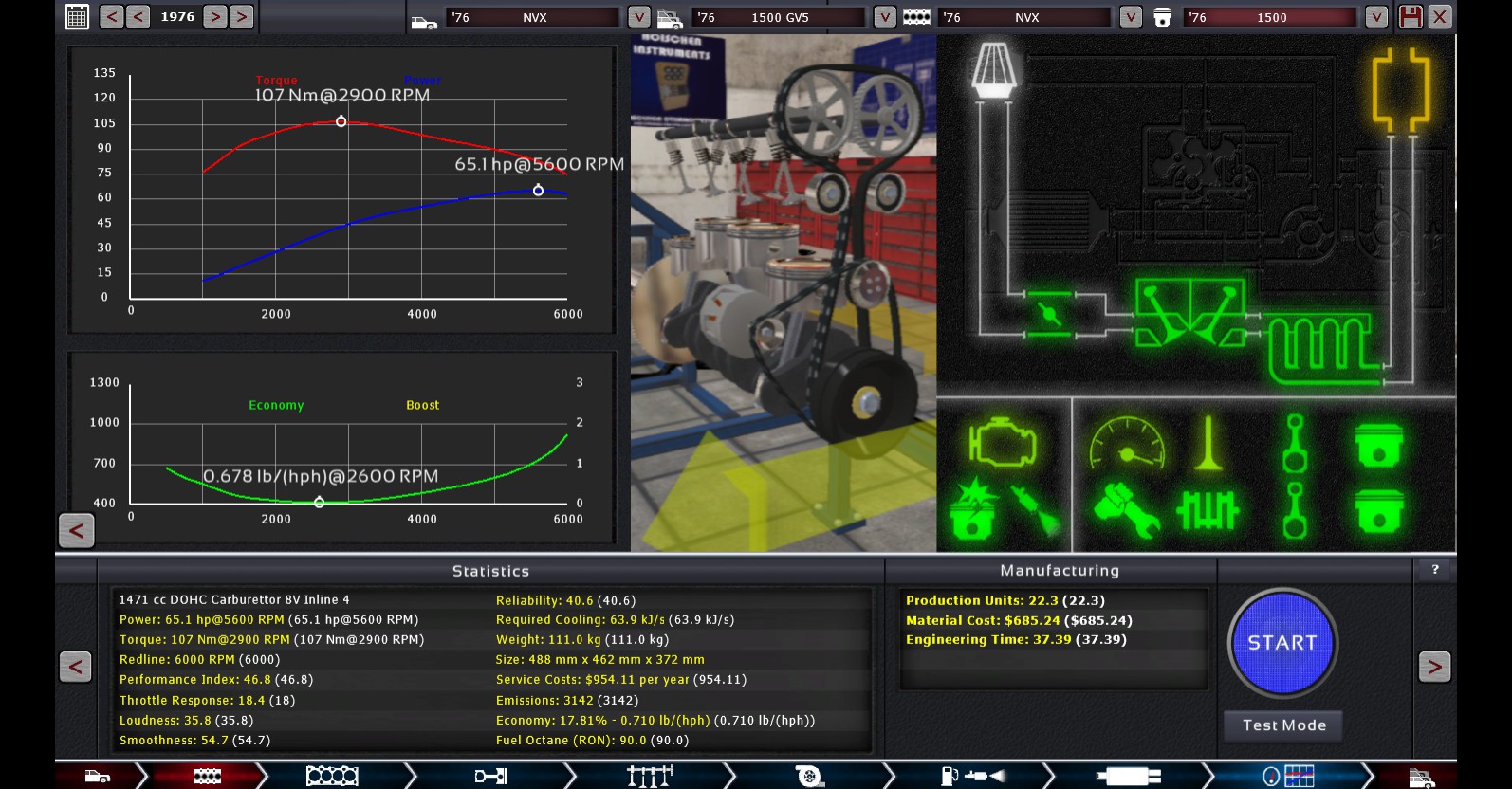Start the engine test with START button
1512x789 pixels.
[1282, 643]
